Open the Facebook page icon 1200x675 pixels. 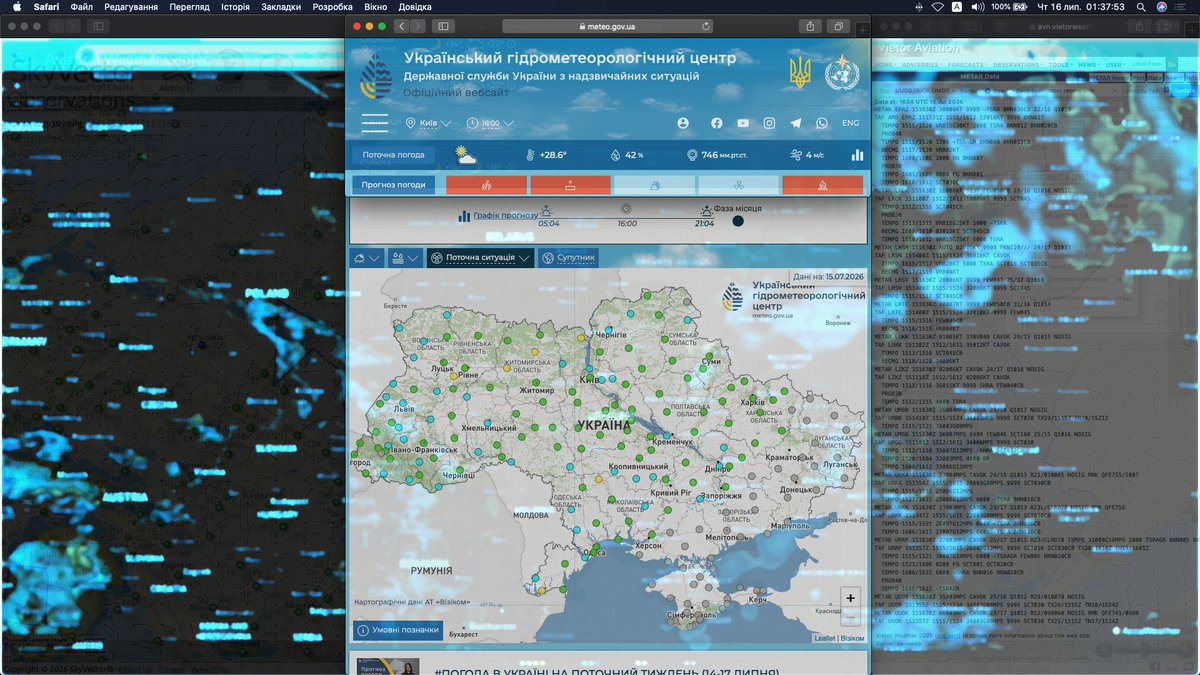click(716, 123)
